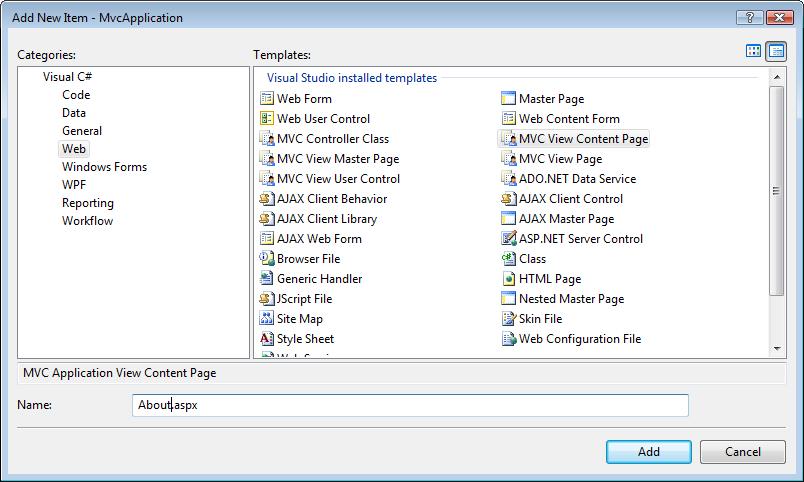Image resolution: width=804 pixels, height=482 pixels.
Task: Select the Reporting category
Action: click(x=88, y=203)
